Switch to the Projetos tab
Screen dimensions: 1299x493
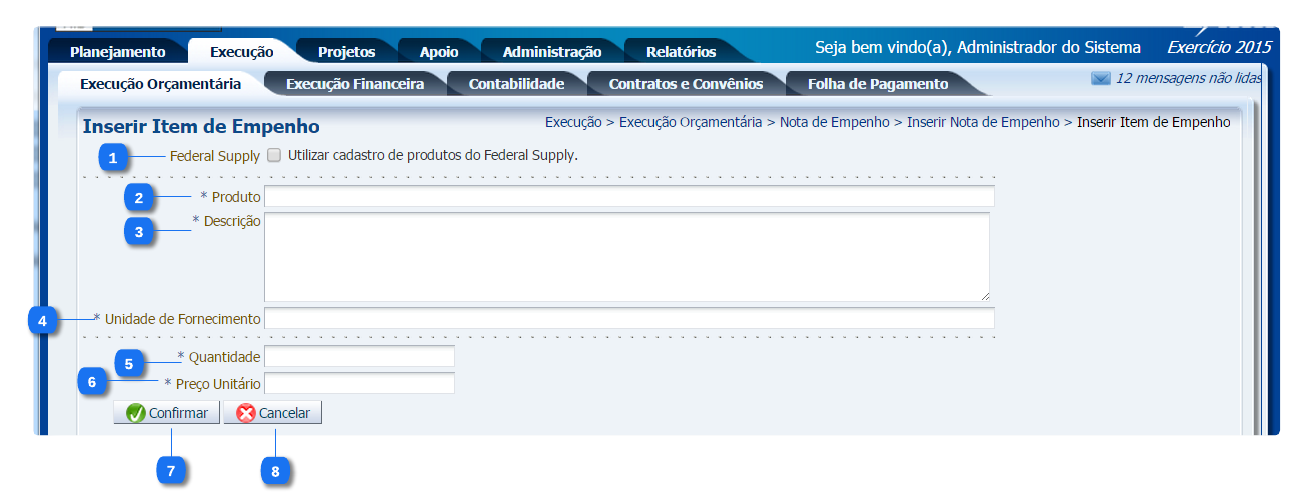[x=346, y=52]
